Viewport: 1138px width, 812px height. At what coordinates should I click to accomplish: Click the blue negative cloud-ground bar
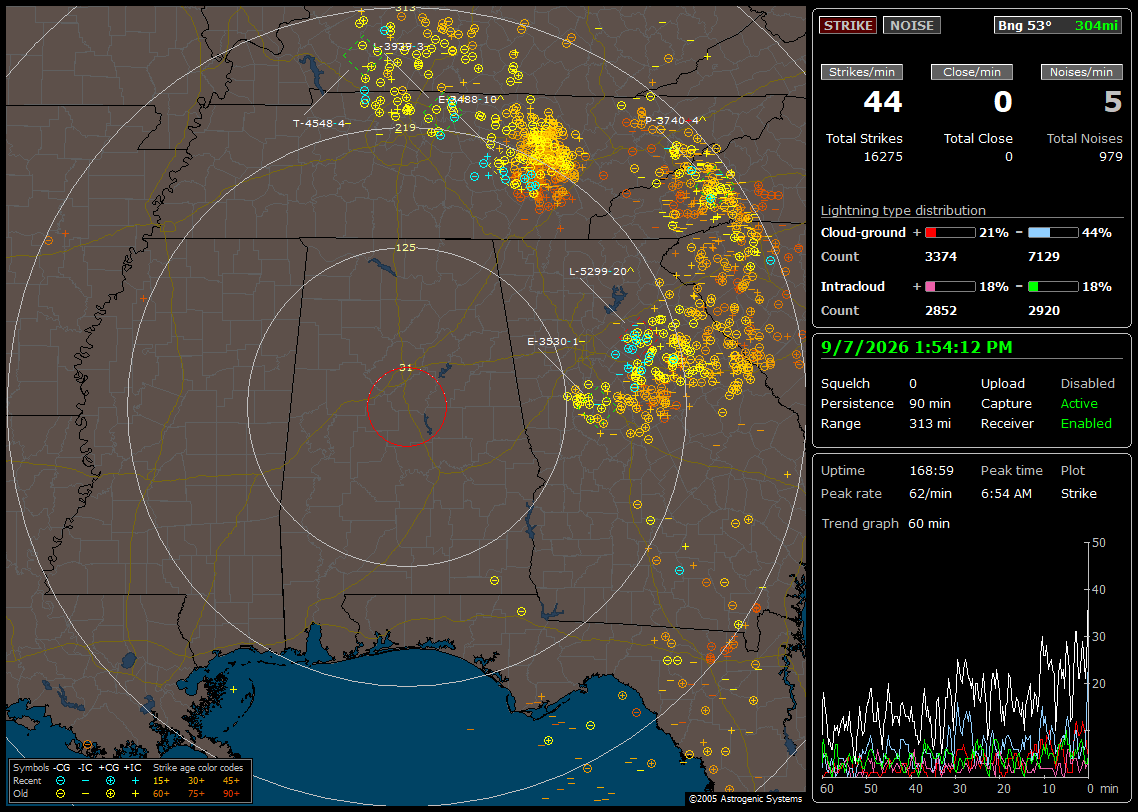pyautogui.click(x=1053, y=233)
